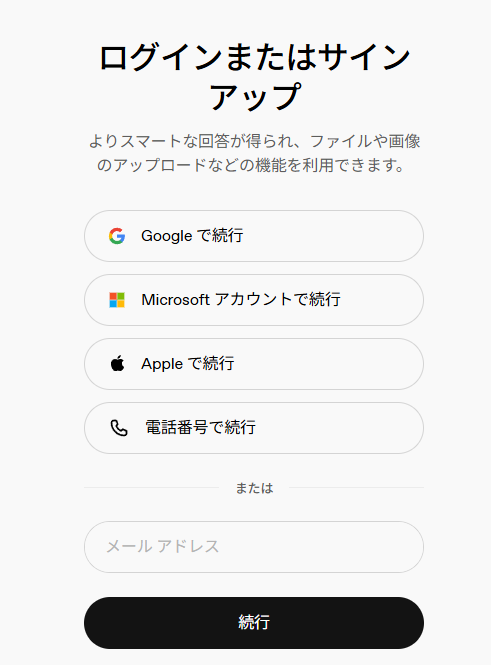Click the subtitle line 'のアップロードなどの機能'
Image resolution: width=491 pixels, height=665 pixels.
251,165
